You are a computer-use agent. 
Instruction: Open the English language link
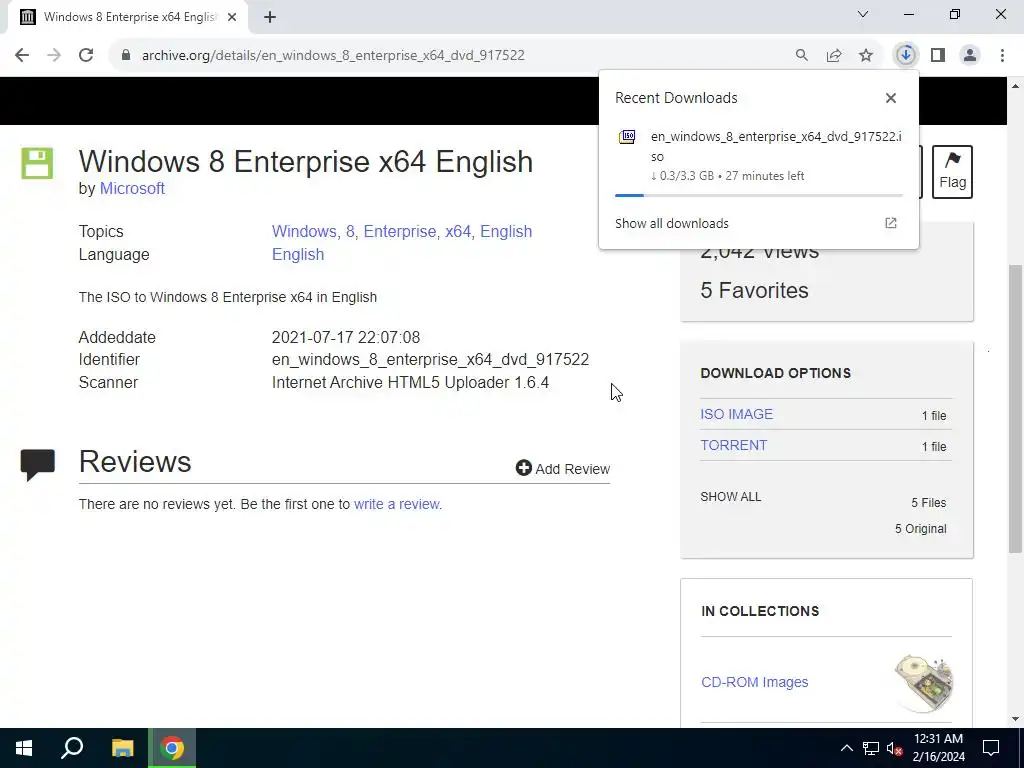coord(298,255)
